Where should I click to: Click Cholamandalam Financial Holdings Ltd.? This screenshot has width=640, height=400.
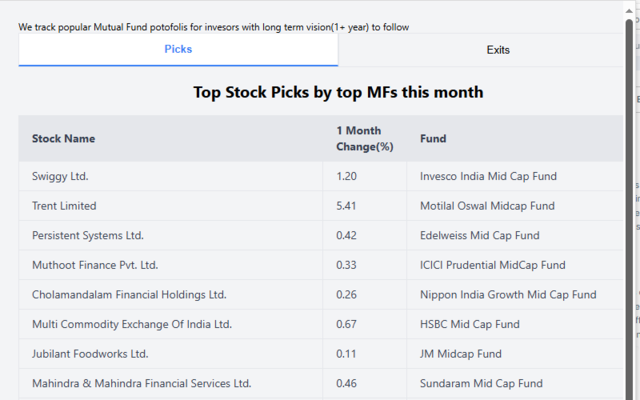[x=129, y=295]
